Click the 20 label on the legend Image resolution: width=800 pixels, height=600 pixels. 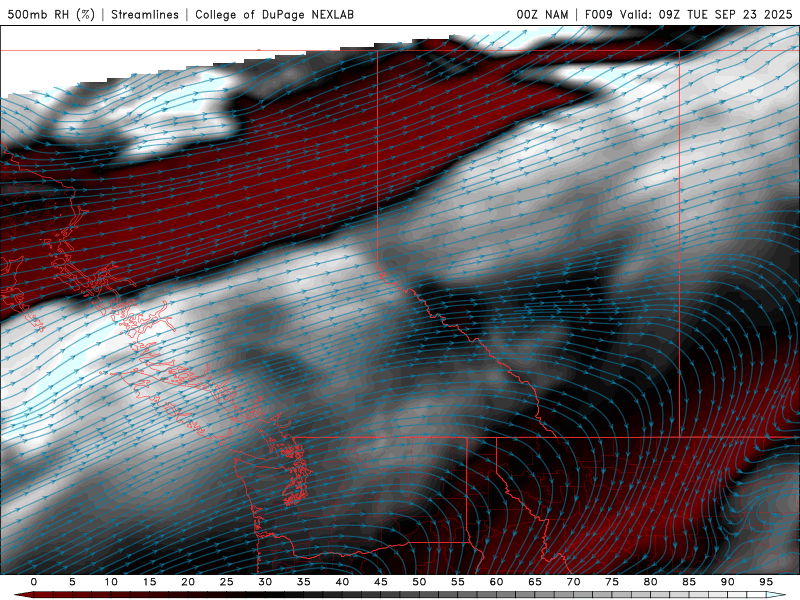click(x=188, y=582)
